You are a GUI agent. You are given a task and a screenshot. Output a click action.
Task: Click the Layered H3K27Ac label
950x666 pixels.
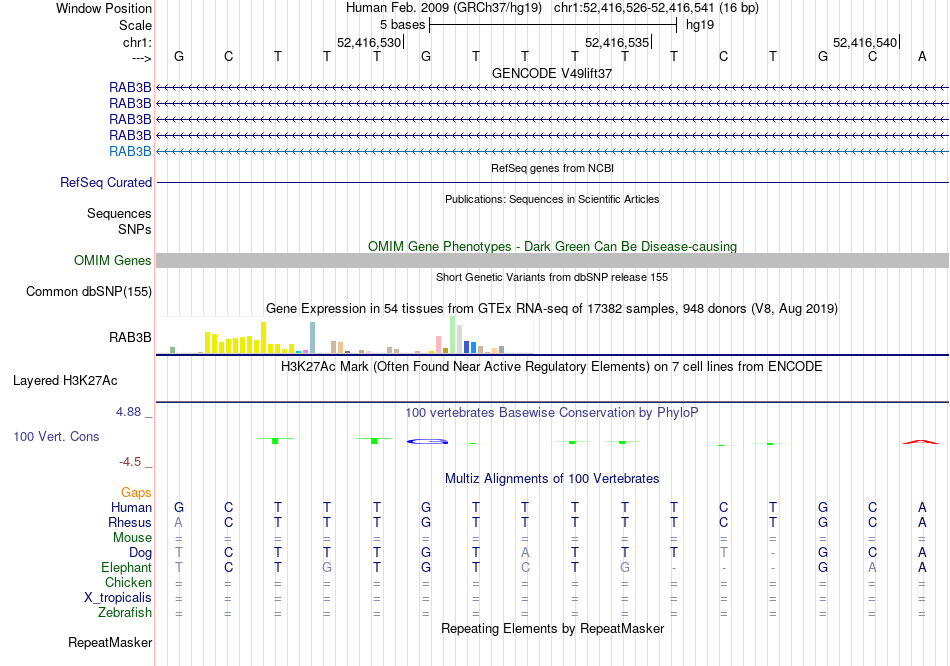tap(65, 381)
